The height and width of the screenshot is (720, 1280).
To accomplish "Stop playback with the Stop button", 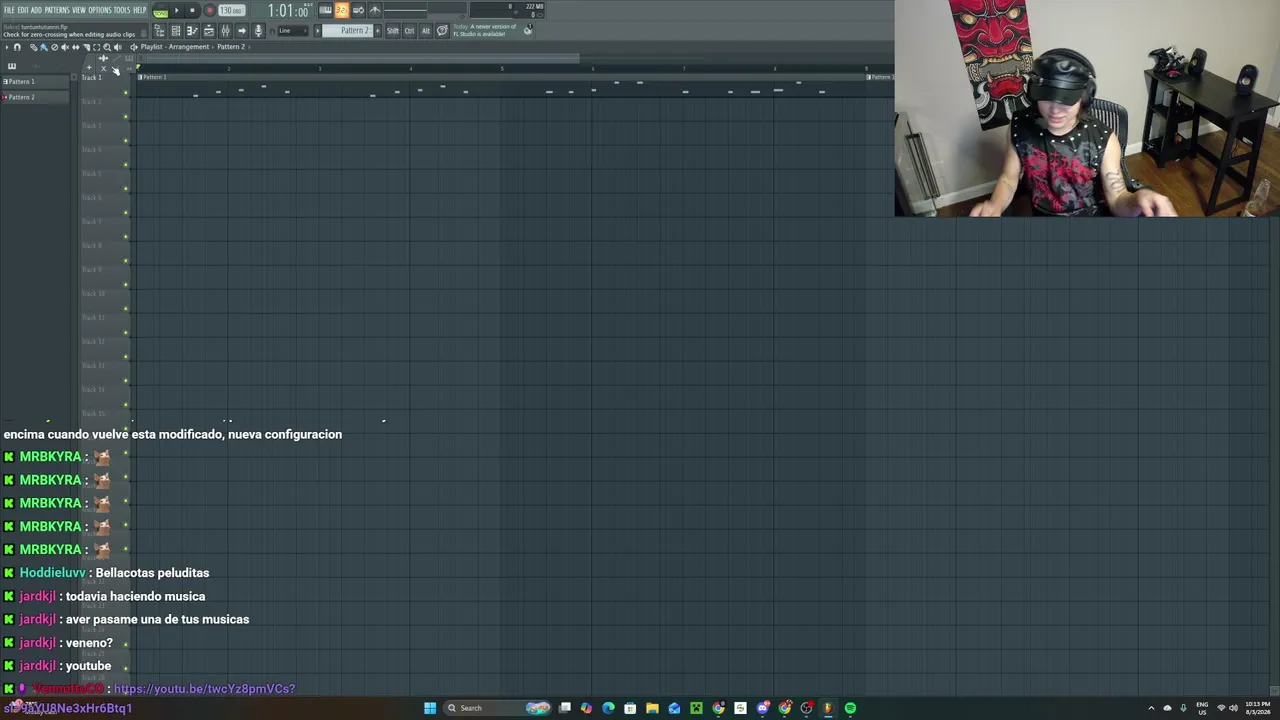I will (192, 10).
